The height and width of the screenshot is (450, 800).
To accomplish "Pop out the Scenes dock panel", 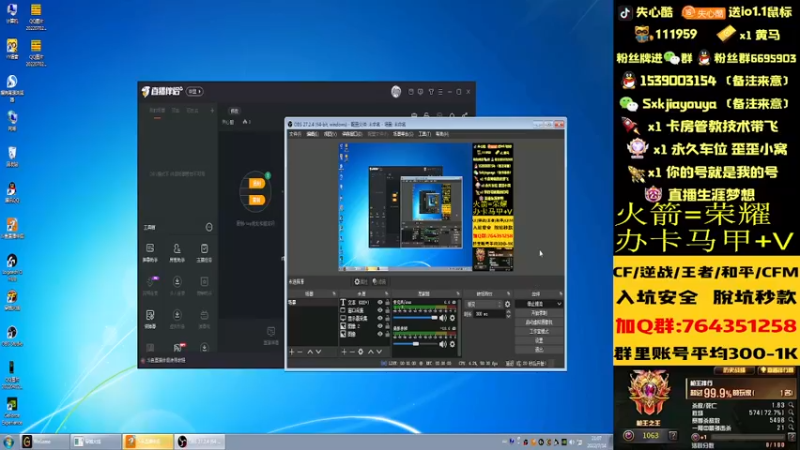I will pyautogui.click(x=334, y=293).
